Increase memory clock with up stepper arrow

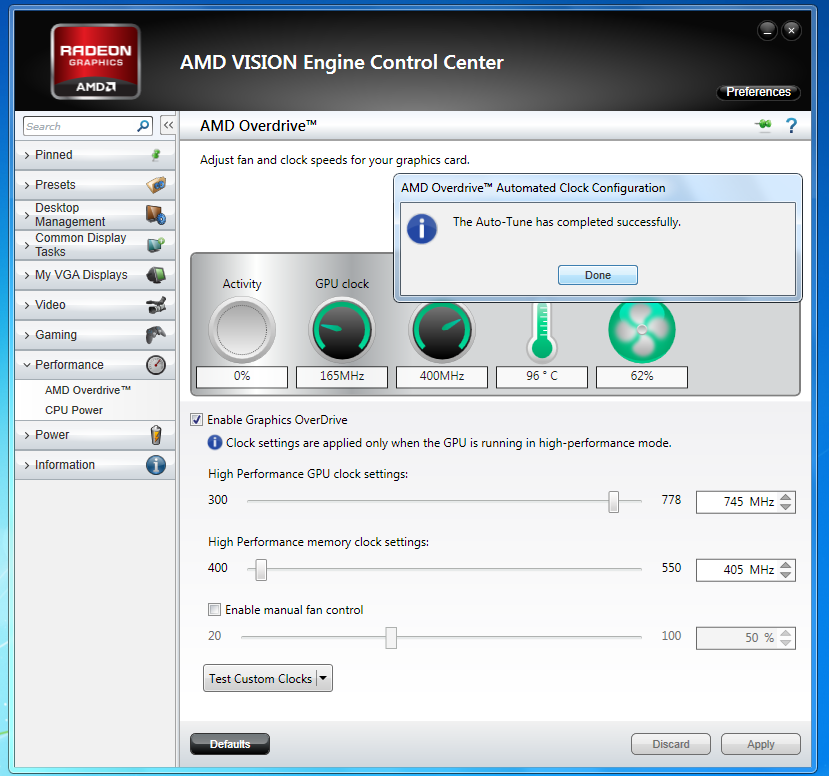point(786,565)
